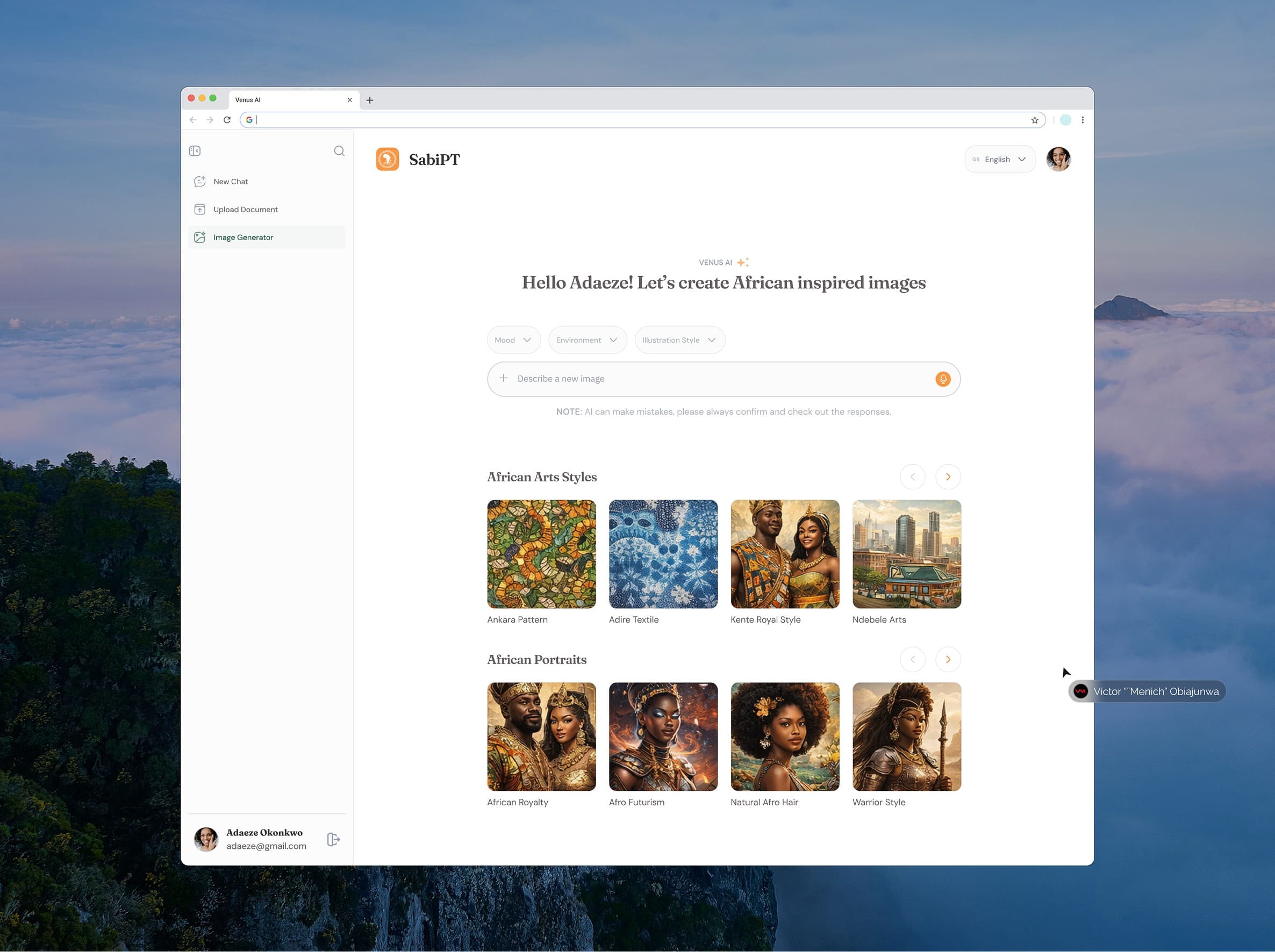The width and height of the screenshot is (1275, 952).
Task: Click the logout icon beside Adaeze Okonkwo
Action: (333, 840)
